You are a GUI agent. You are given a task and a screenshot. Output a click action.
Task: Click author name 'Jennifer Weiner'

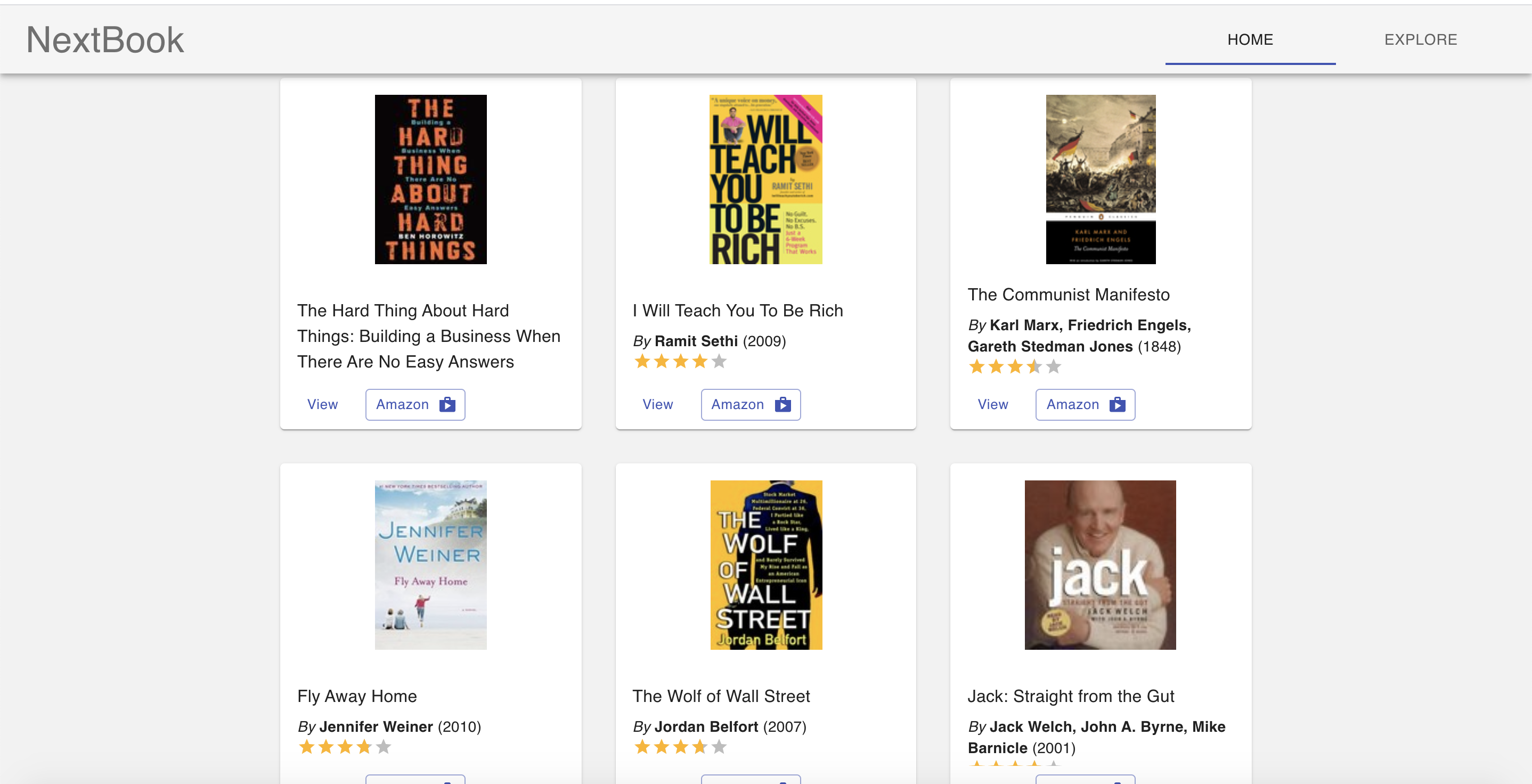pyautogui.click(x=376, y=726)
